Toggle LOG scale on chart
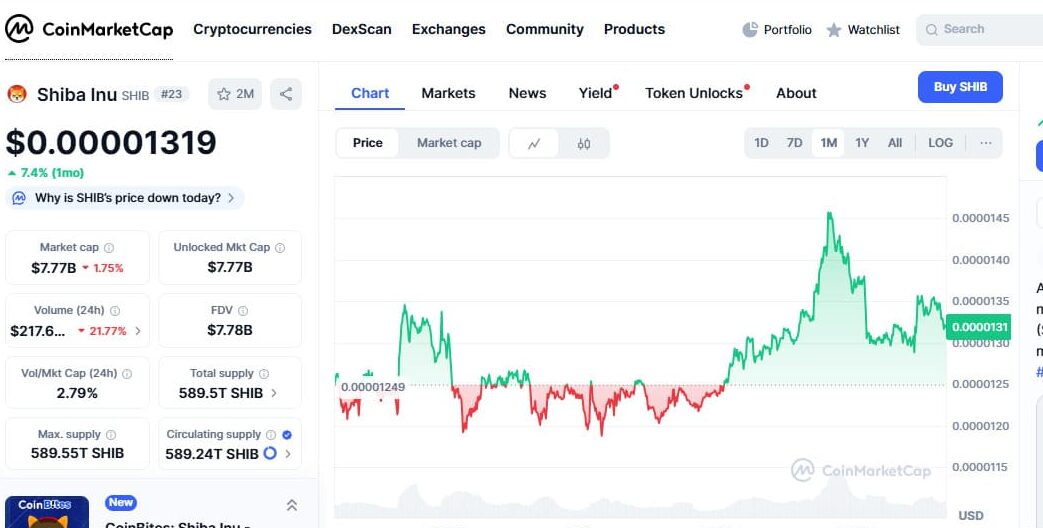The image size is (1043, 528). point(940,143)
